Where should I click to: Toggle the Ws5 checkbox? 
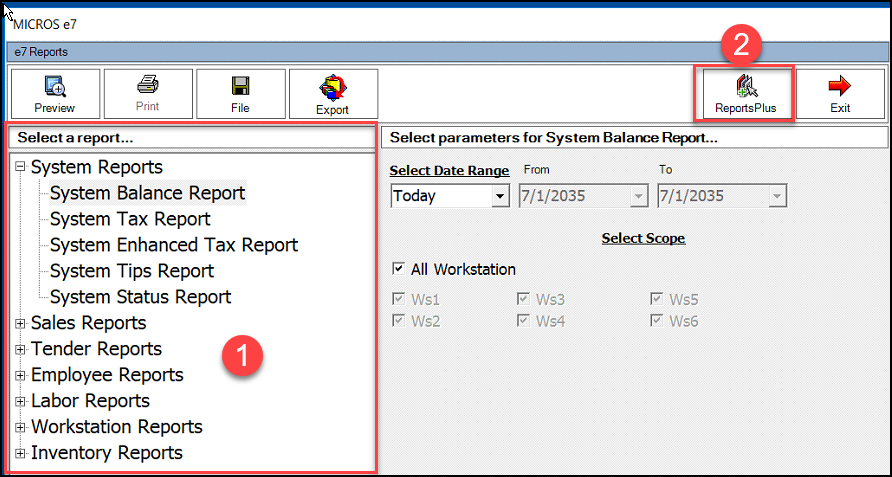coord(656,299)
